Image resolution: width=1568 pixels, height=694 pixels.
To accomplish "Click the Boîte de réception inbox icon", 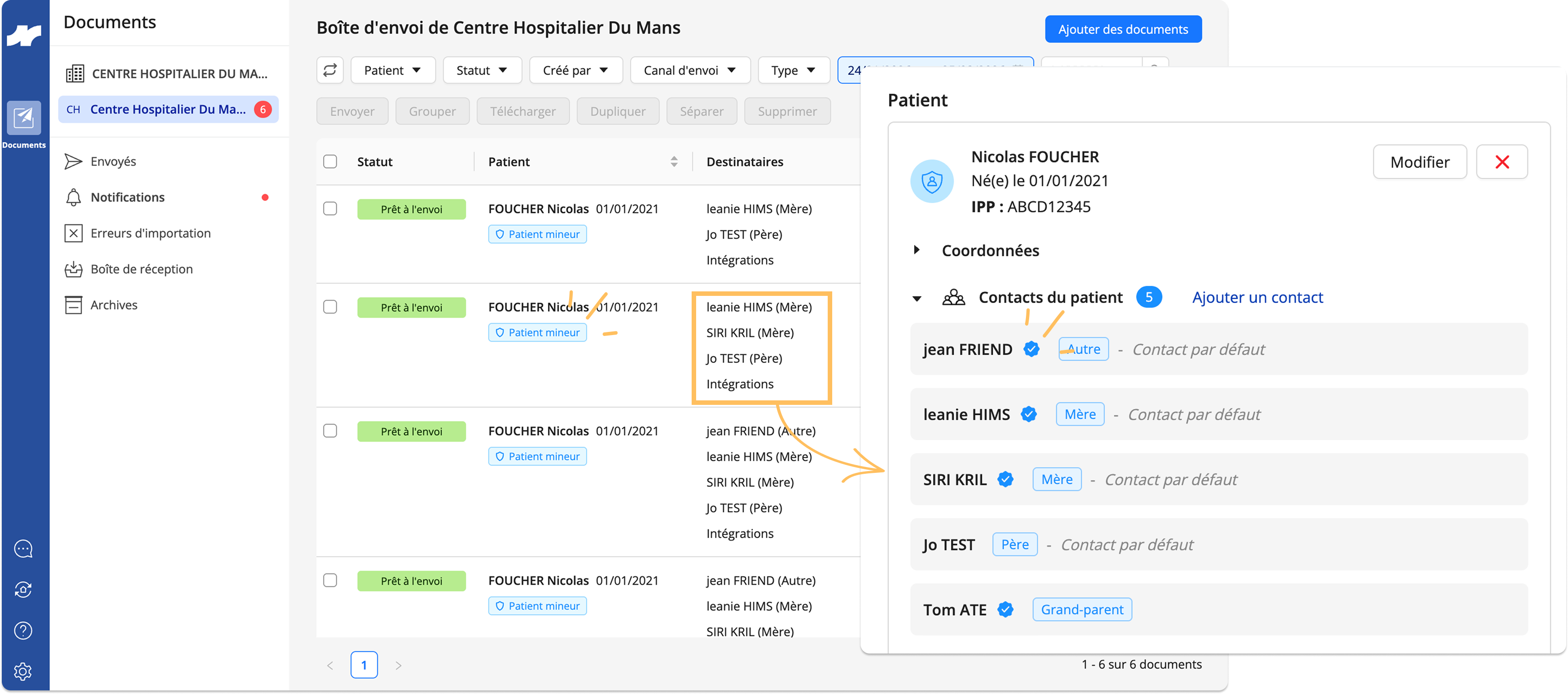I will 73,269.
